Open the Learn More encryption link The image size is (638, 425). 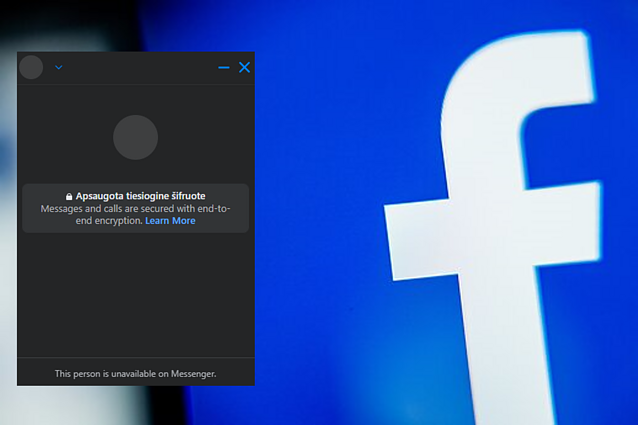(x=170, y=220)
